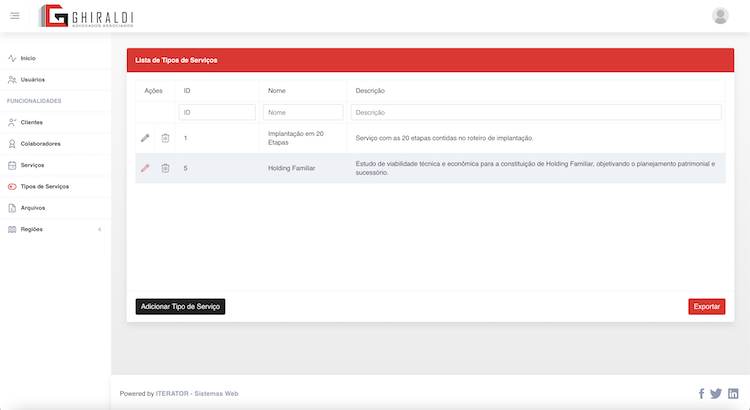Click the Regiões map icon
The height and width of the screenshot is (410, 750).
pos(12,230)
